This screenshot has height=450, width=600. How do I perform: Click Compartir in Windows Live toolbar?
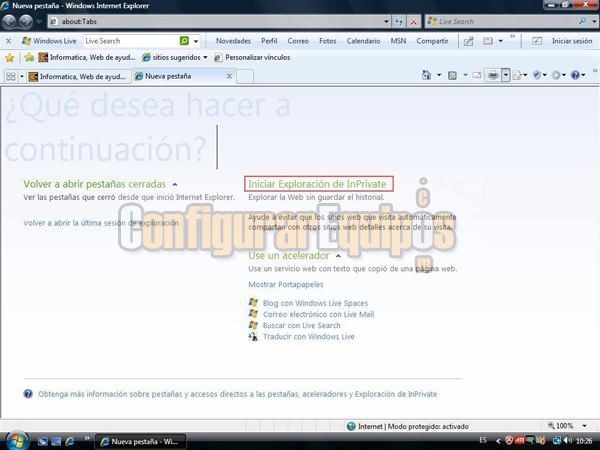[x=432, y=41]
